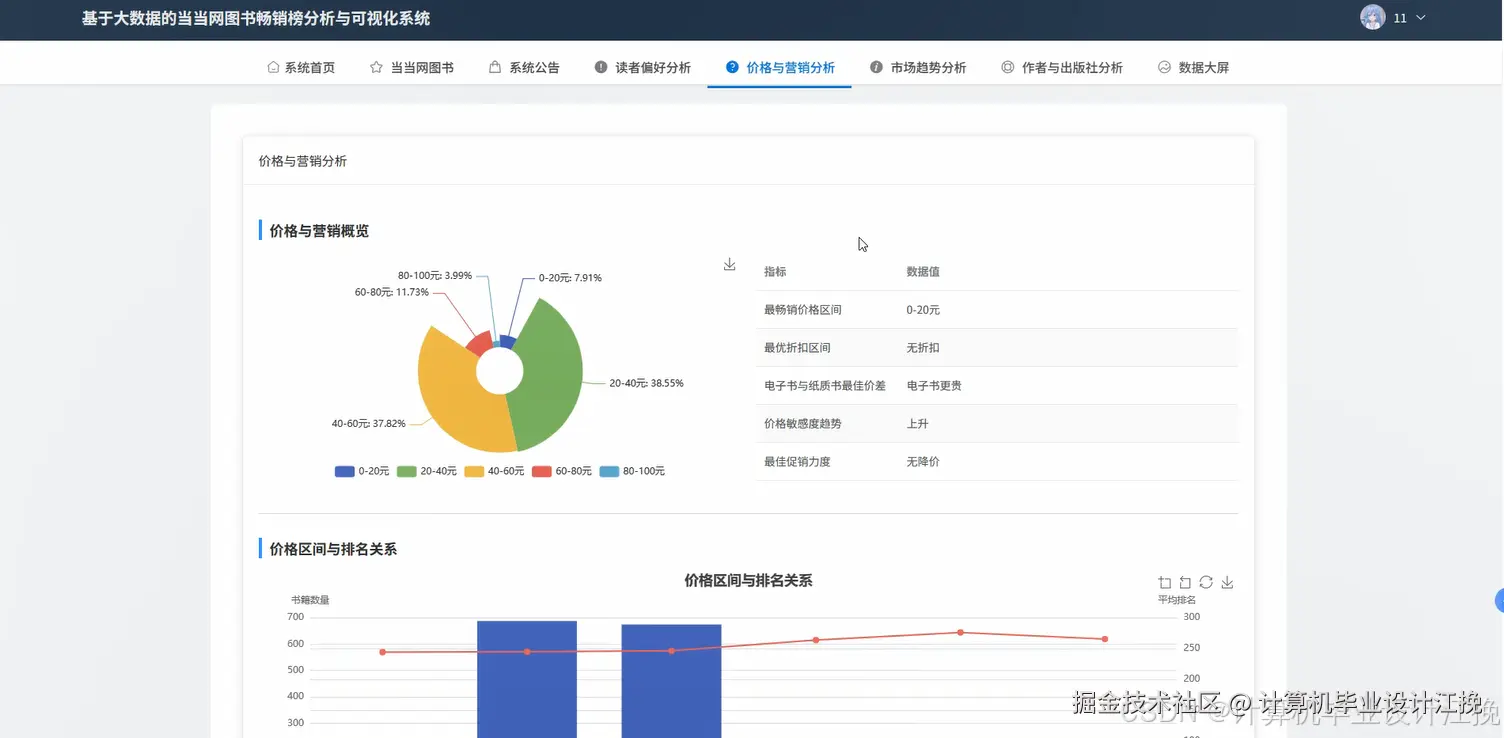The image size is (1504, 738).
Task: Select the 最畅销价格区间 table cell
Action: point(803,310)
